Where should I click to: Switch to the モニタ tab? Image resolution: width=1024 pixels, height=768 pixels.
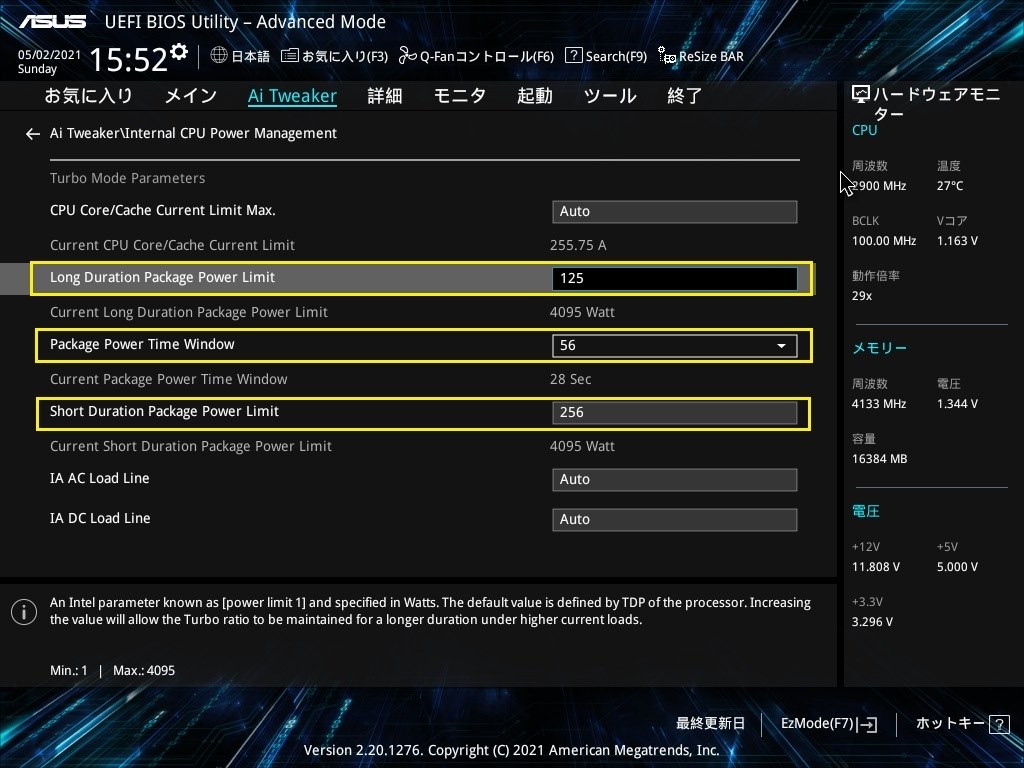(460, 96)
